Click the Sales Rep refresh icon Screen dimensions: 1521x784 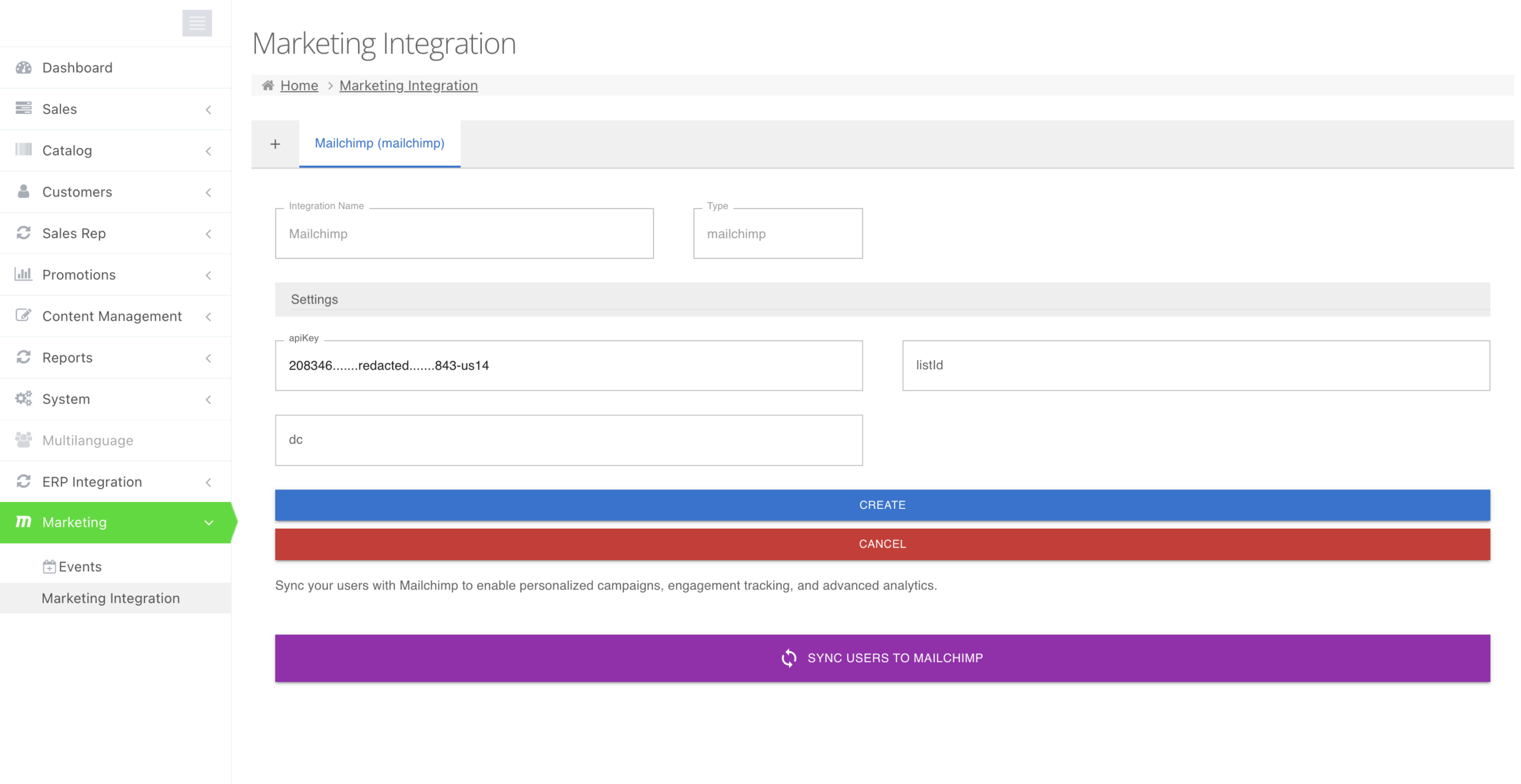[x=23, y=233]
